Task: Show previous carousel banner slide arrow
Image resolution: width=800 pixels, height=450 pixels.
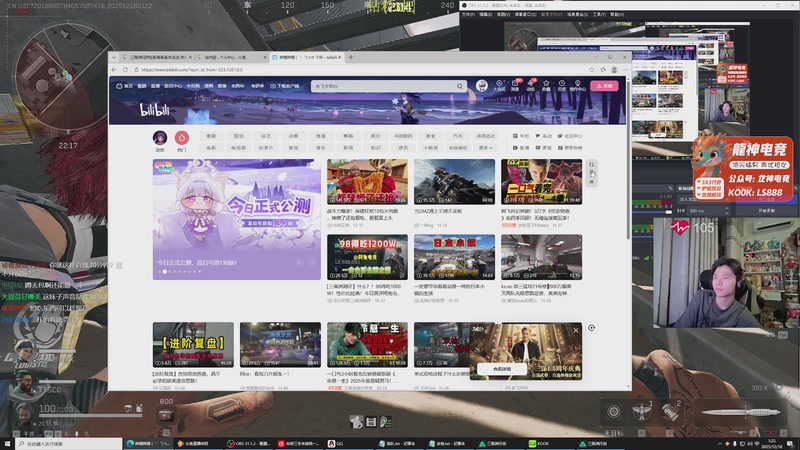Action: click(x=300, y=262)
